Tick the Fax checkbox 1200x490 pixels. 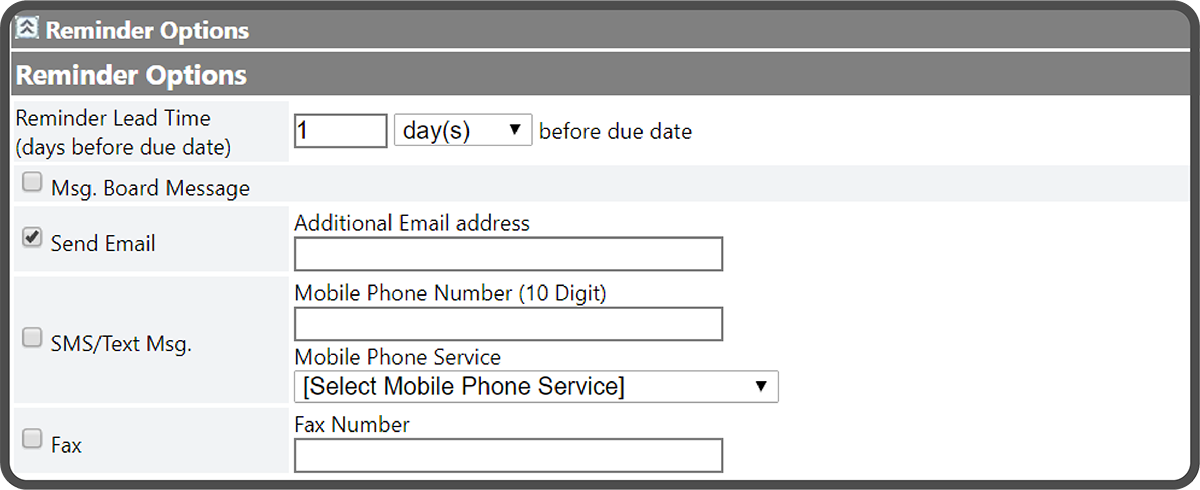(33, 439)
